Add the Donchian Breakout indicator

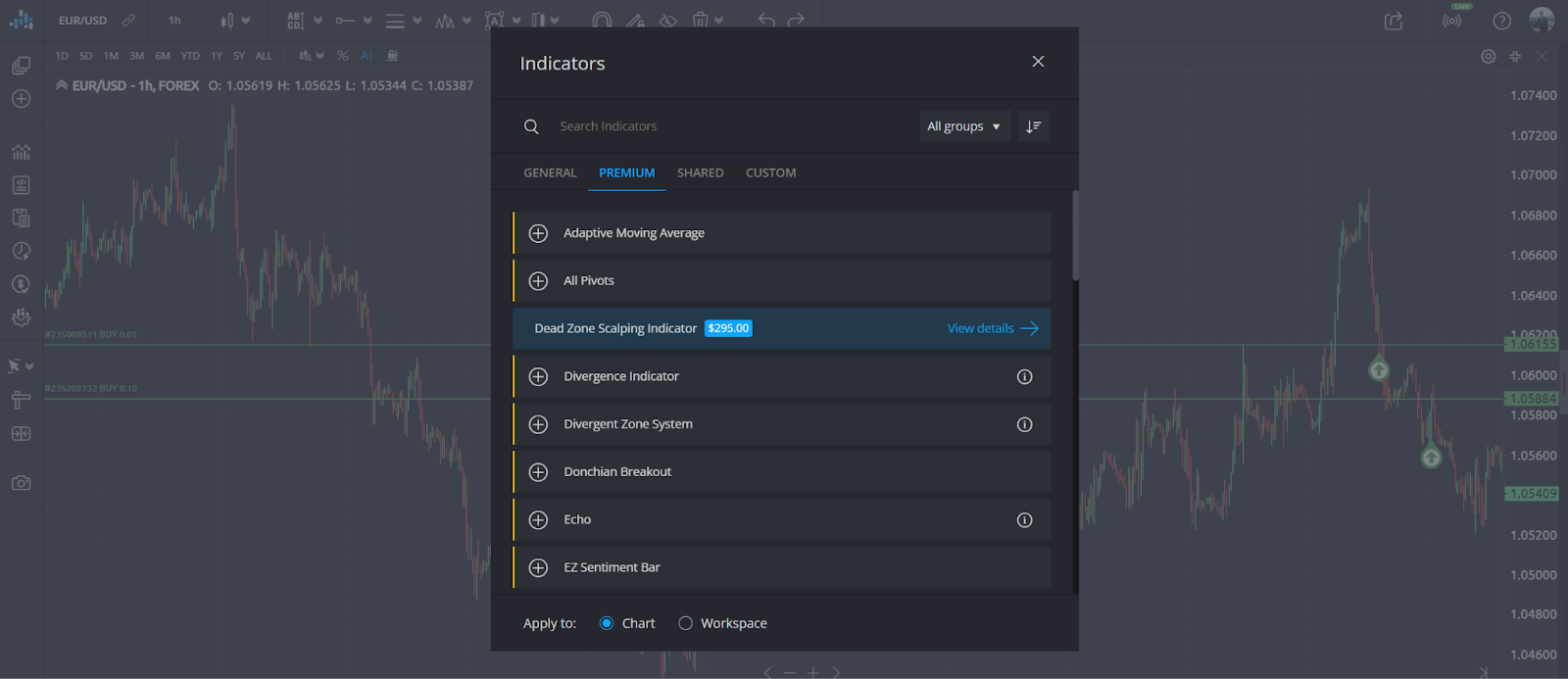click(x=538, y=472)
